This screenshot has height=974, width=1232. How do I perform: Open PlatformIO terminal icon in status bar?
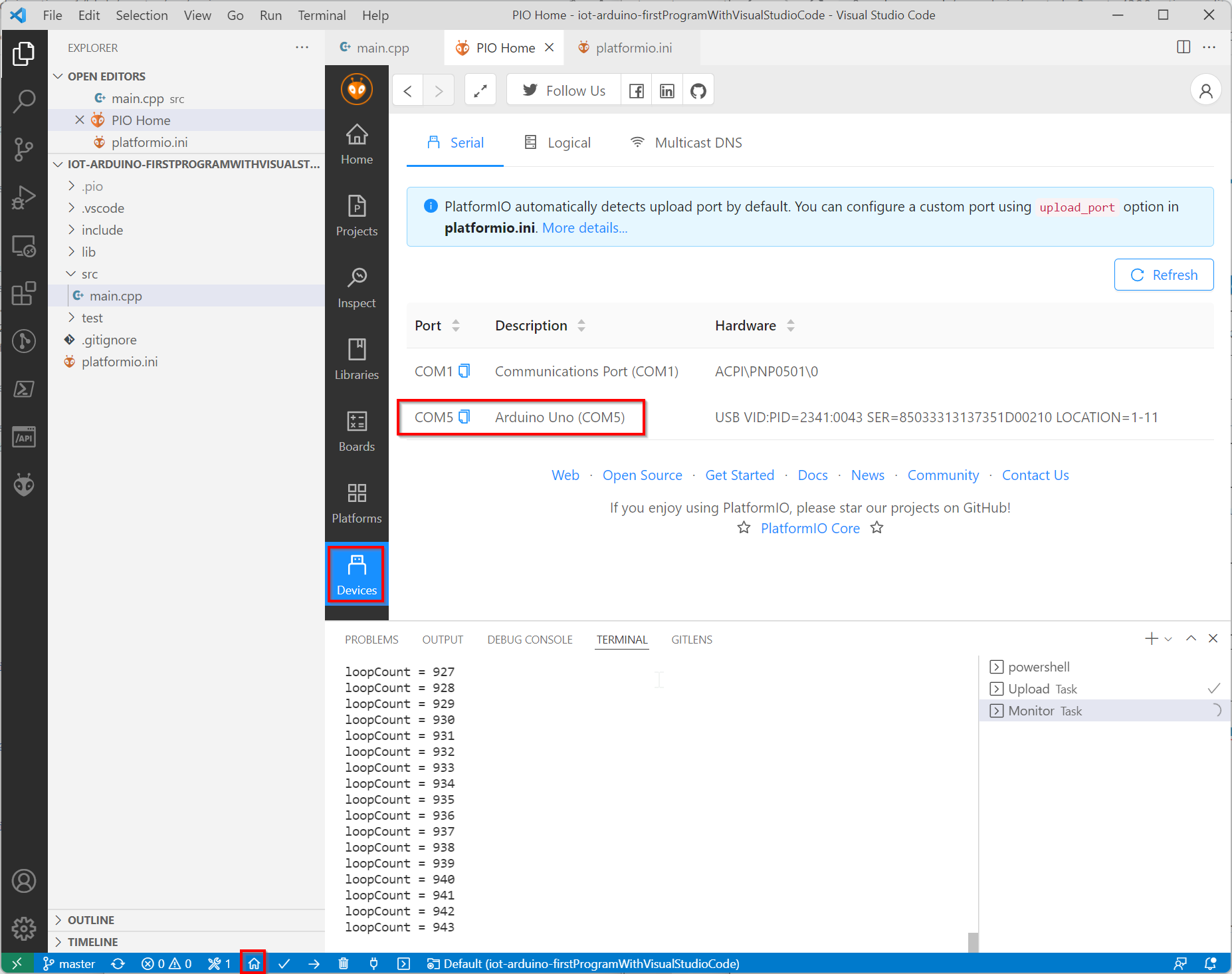[404, 963]
